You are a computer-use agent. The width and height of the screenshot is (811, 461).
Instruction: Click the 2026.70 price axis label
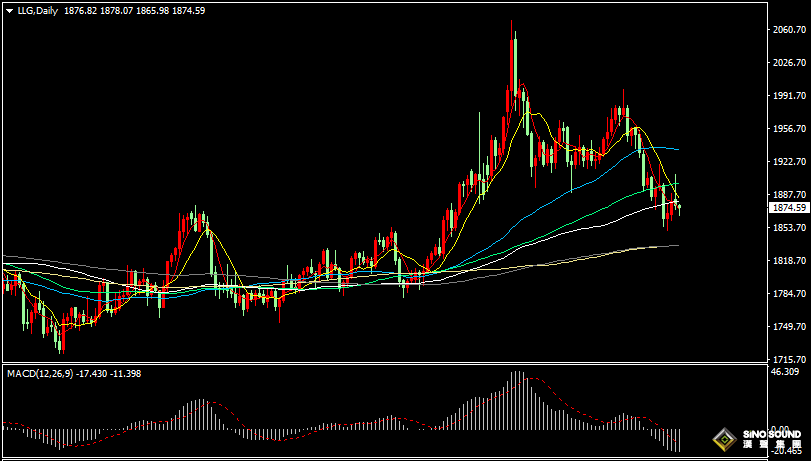tap(789, 63)
